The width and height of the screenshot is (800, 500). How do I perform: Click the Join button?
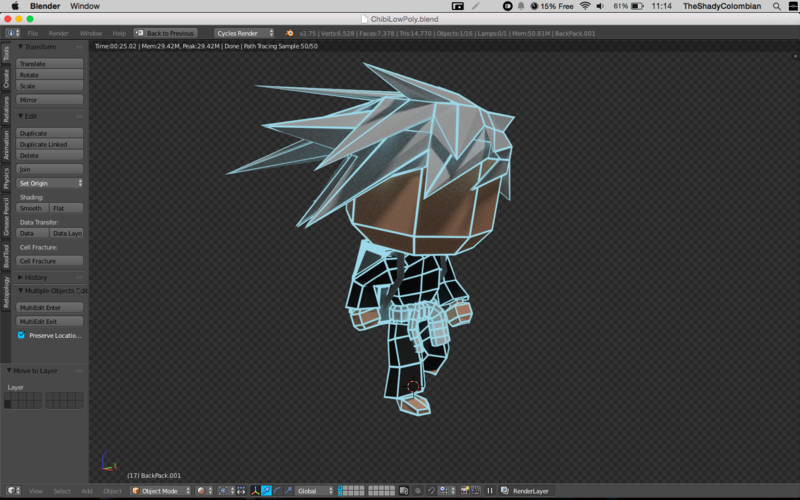pyautogui.click(x=49, y=169)
